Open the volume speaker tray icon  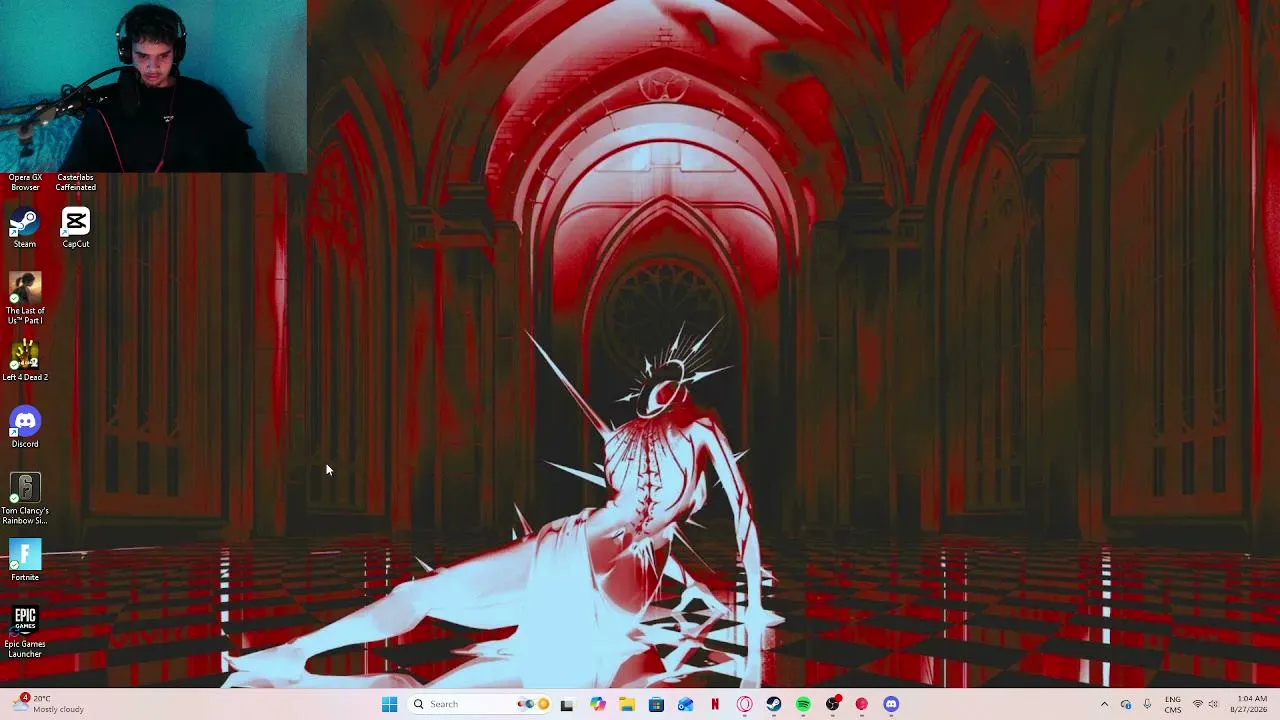(1215, 704)
